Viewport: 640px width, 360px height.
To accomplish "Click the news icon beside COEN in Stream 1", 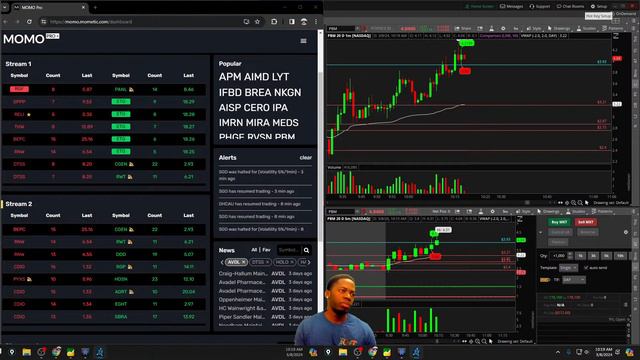I will pos(131,164).
